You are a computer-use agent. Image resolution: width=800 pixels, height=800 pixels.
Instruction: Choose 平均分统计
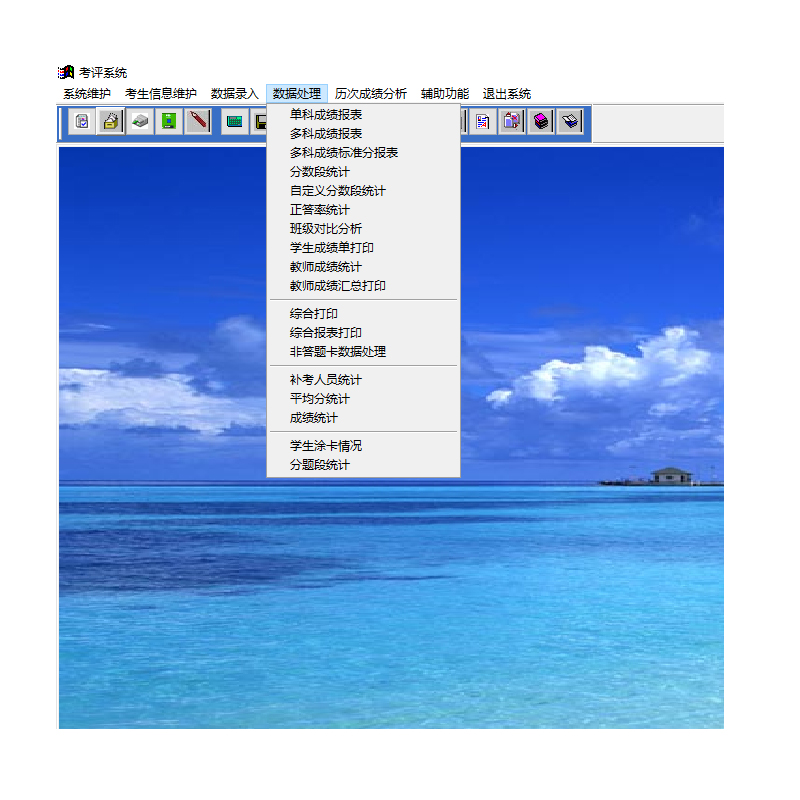[x=363, y=398]
